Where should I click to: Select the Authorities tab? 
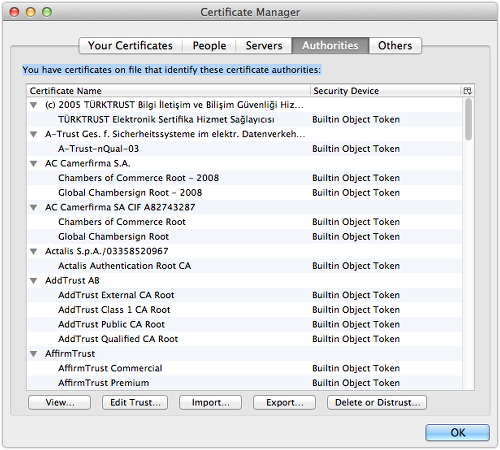click(330, 45)
